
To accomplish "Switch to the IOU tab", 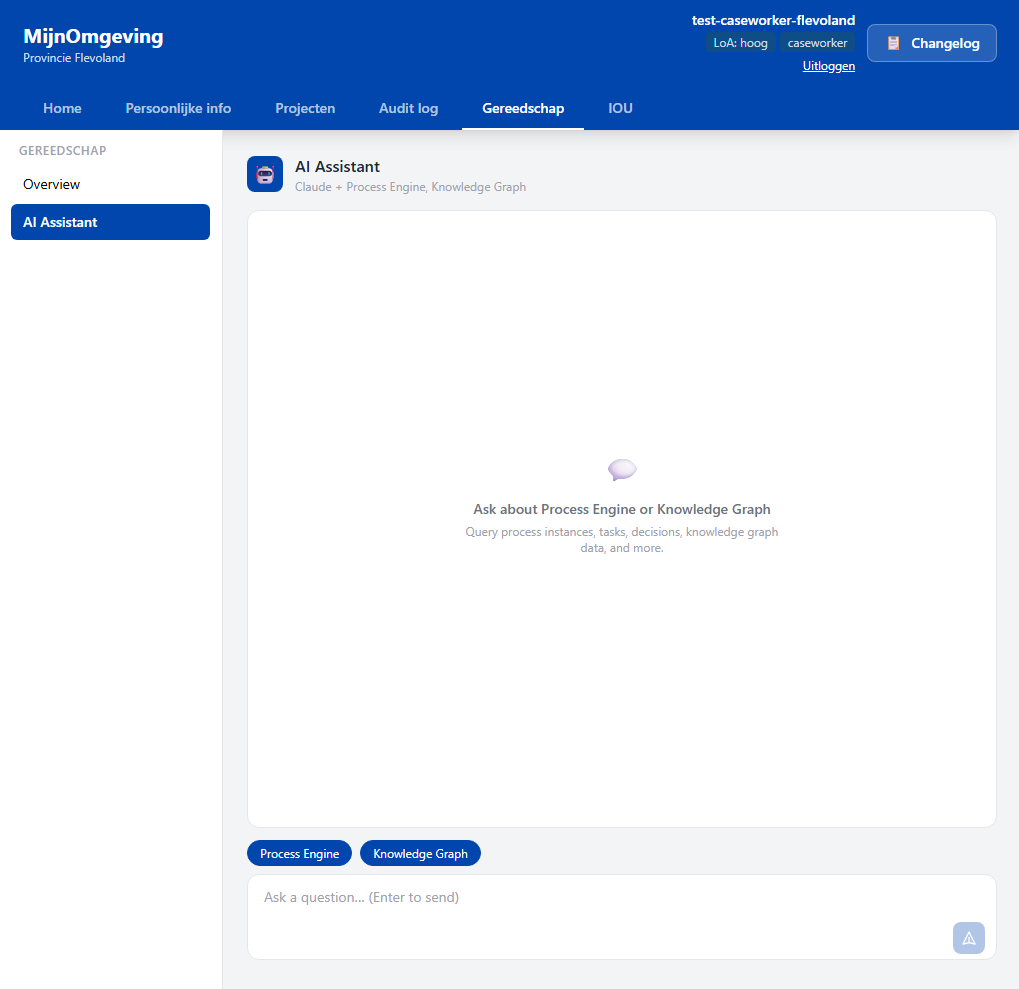I will tap(620, 108).
